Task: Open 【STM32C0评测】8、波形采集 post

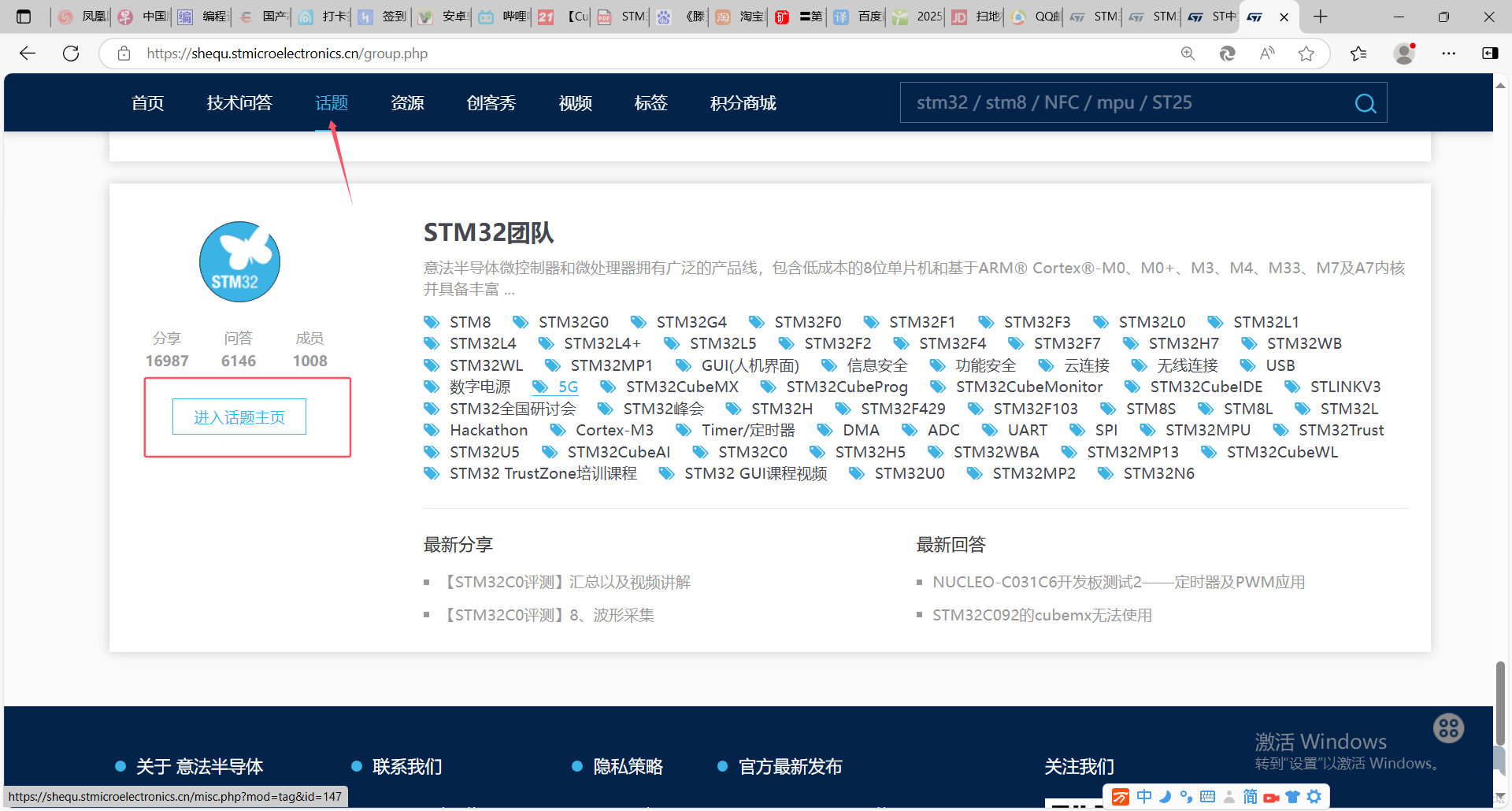Action: pos(547,615)
